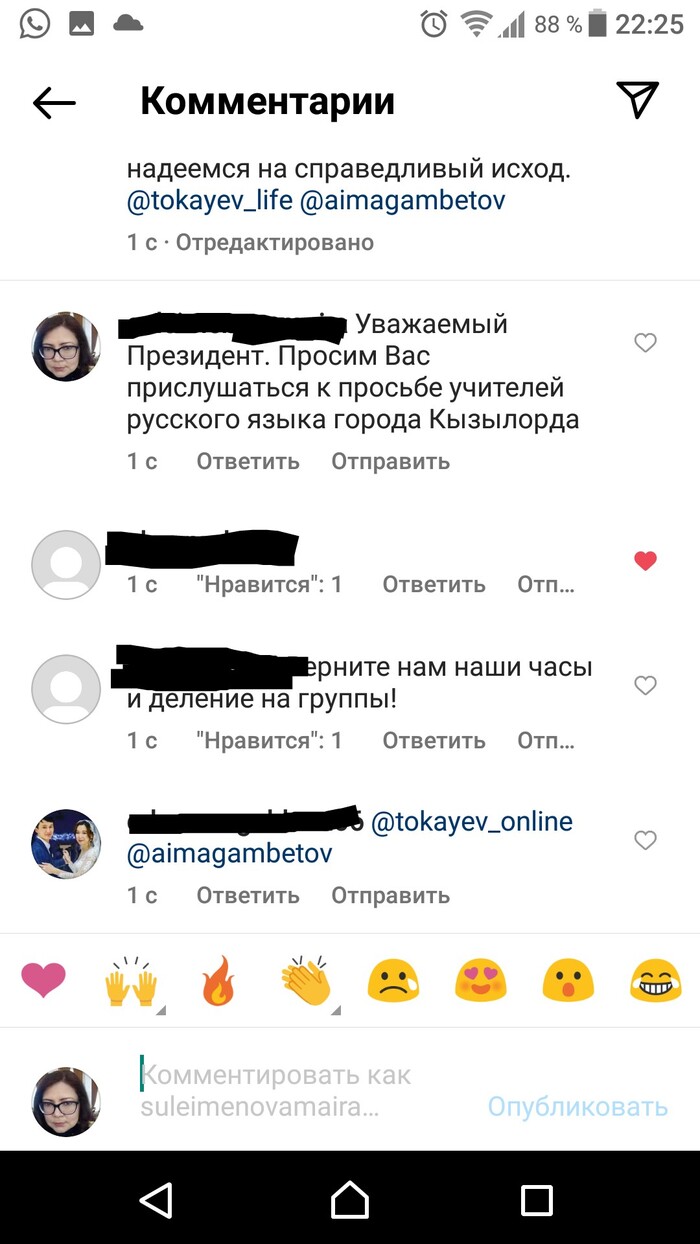Go back using the top-left arrow
The height and width of the screenshot is (1244, 700).
(54, 102)
